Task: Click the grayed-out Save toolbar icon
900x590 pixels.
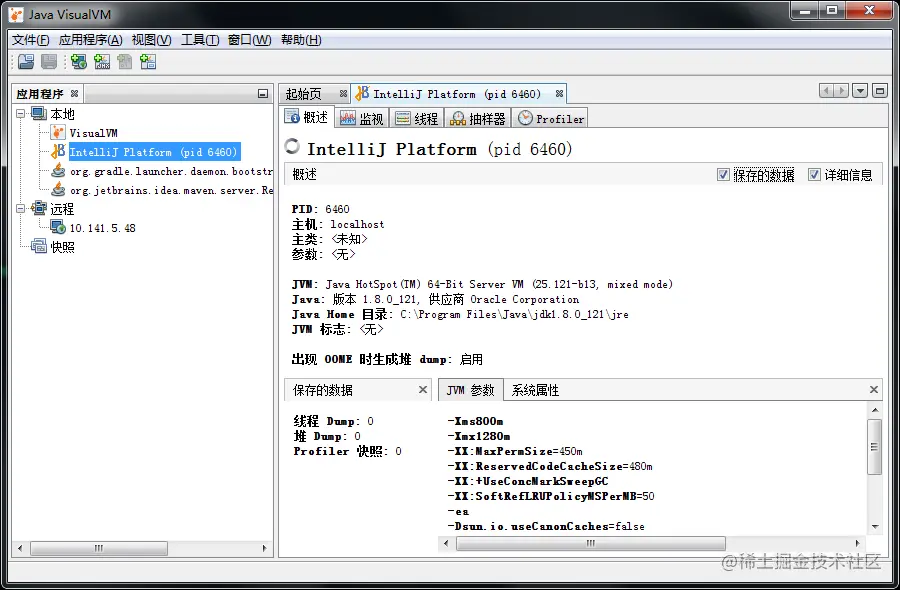Action: pos(49,61)
